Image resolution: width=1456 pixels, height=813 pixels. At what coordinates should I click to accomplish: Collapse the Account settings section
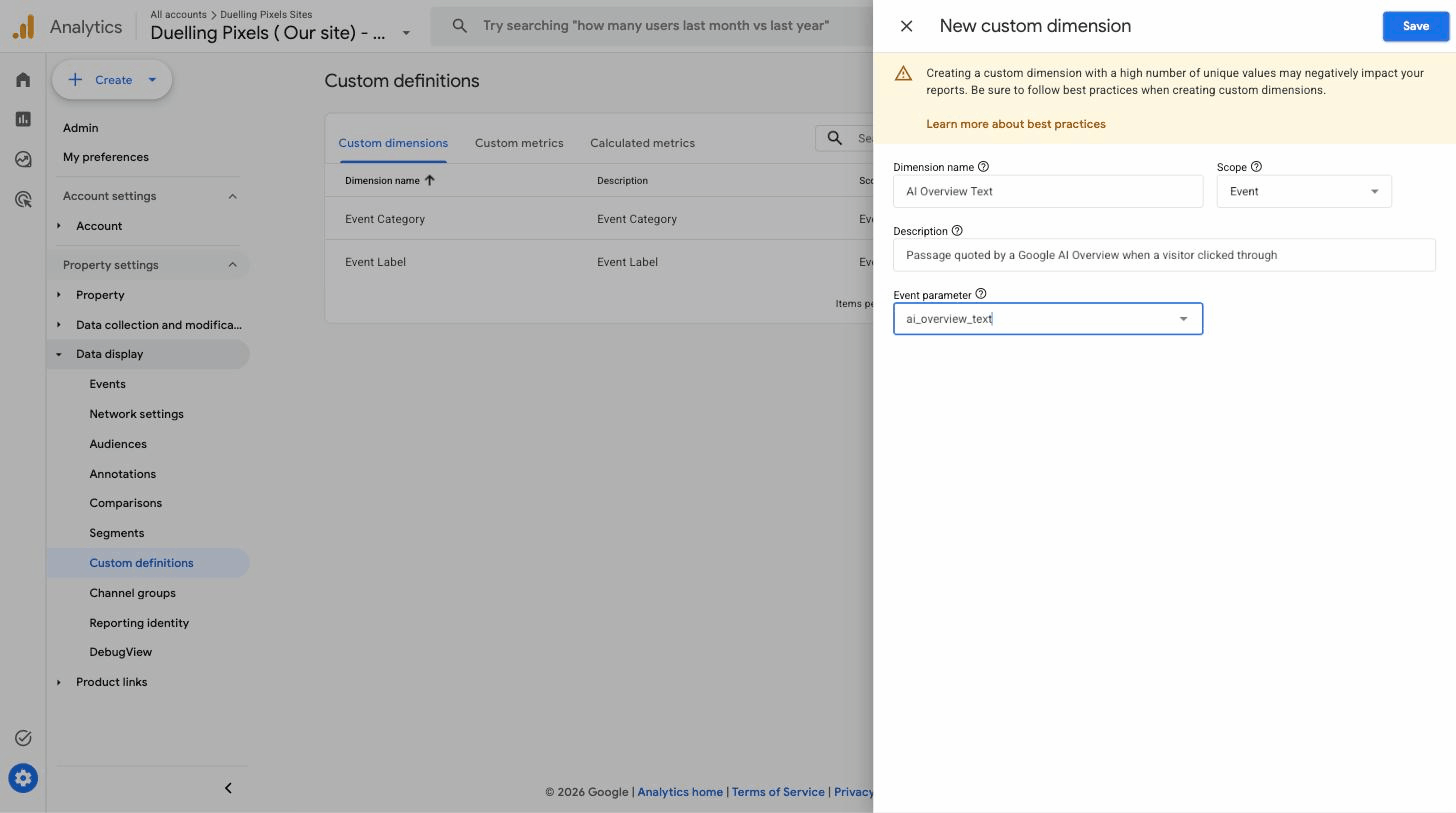pyautogui.click(x=233, y=196)
